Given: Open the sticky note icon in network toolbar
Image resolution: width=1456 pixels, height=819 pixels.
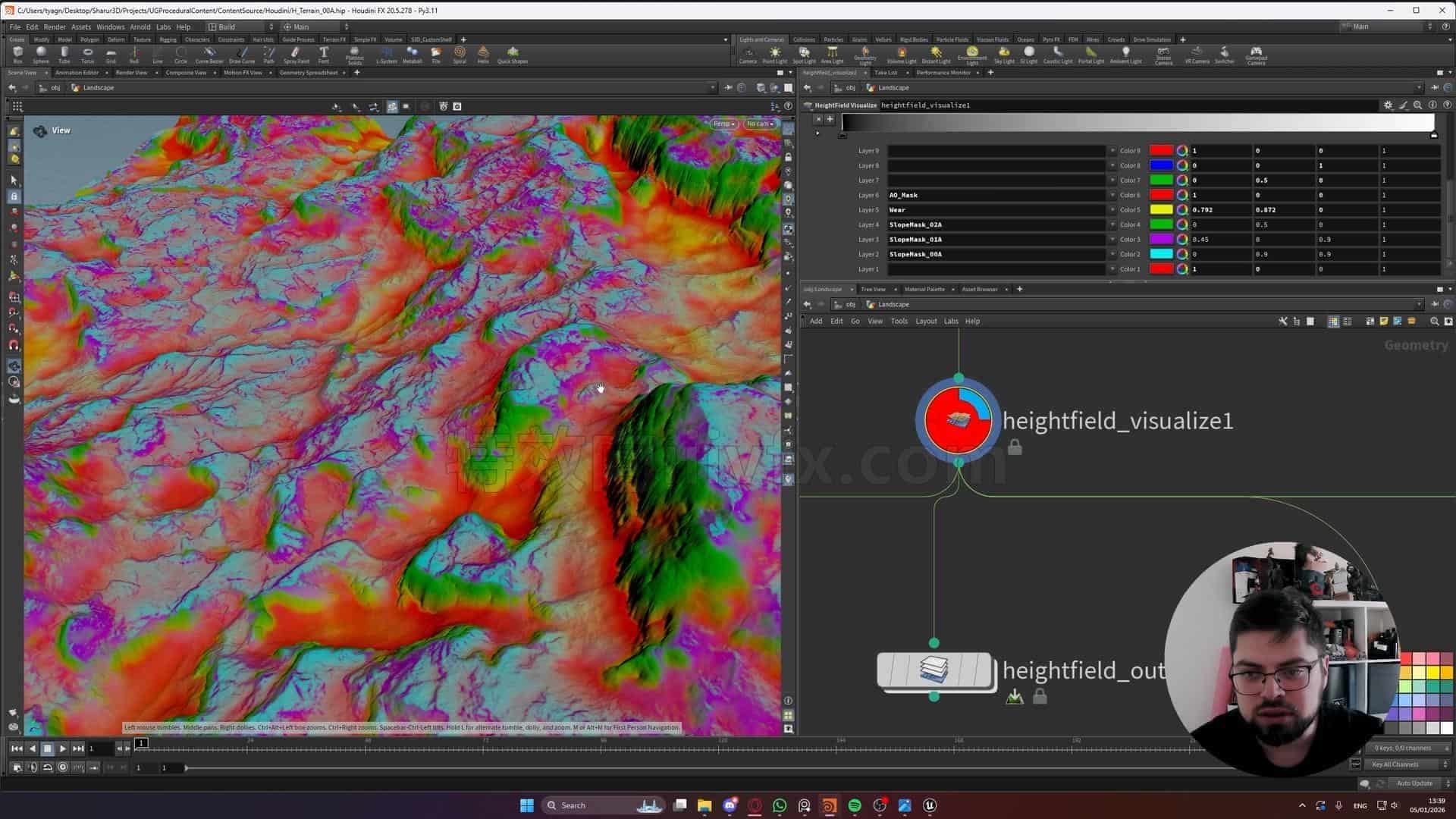Looking at the screenshot, I should pyautogui.click(x=1383, y=322).
